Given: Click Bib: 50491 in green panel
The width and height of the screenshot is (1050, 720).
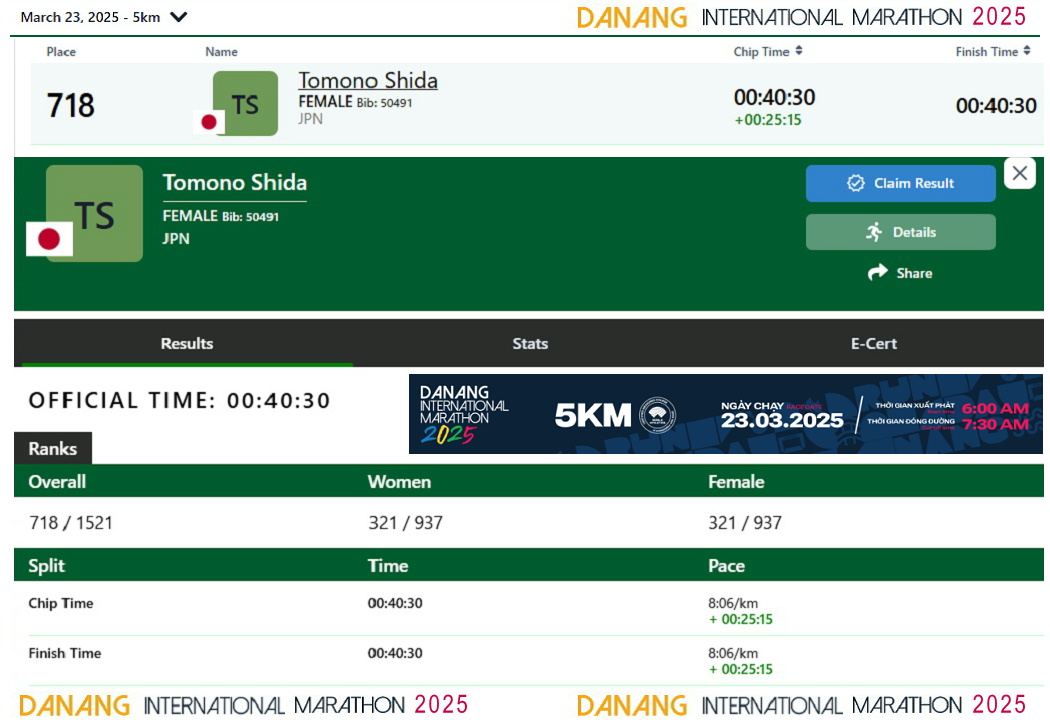Looking at the screenshot, I should [x=250, y=217].
